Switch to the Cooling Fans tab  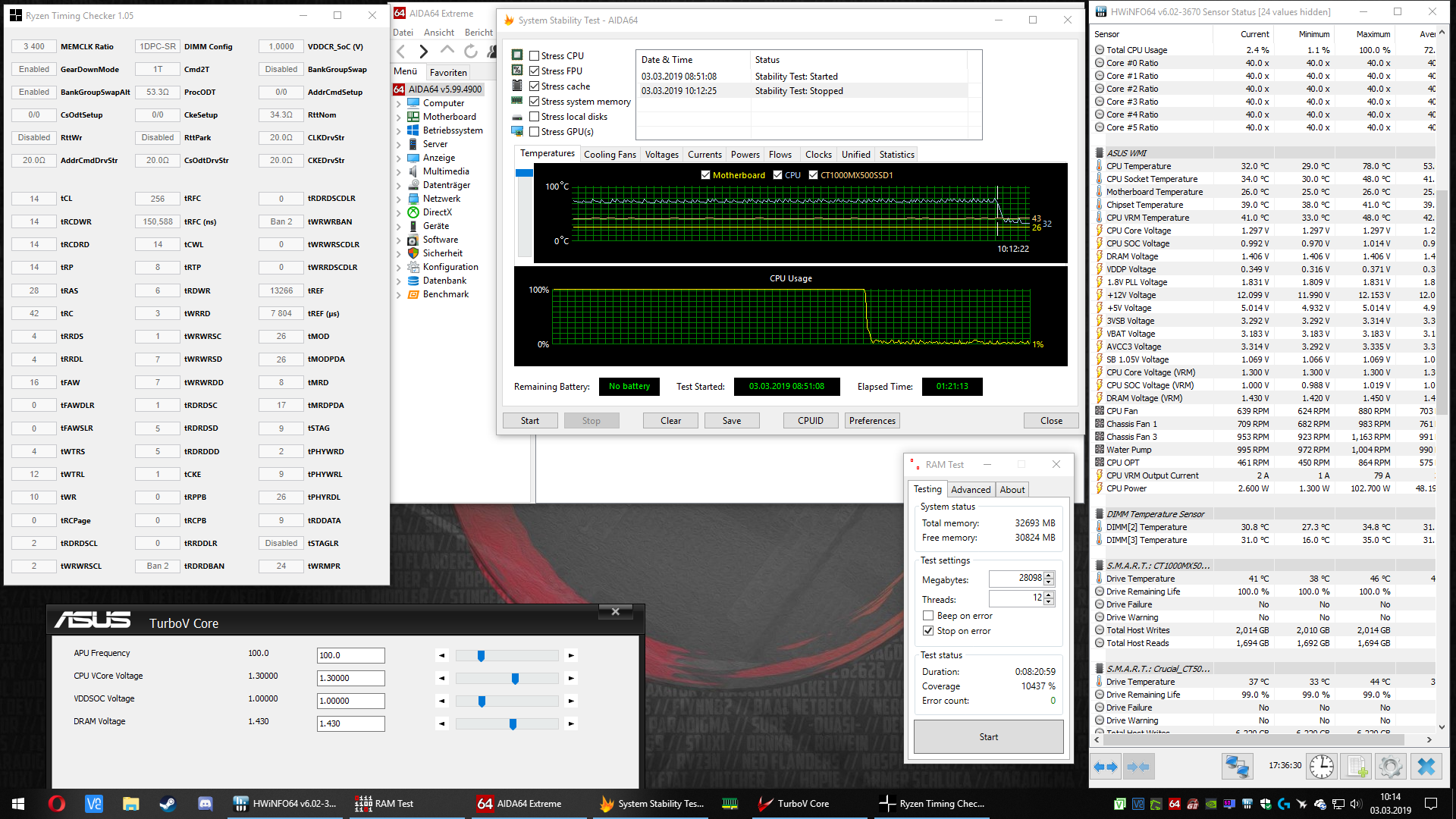tap(610, 155)
